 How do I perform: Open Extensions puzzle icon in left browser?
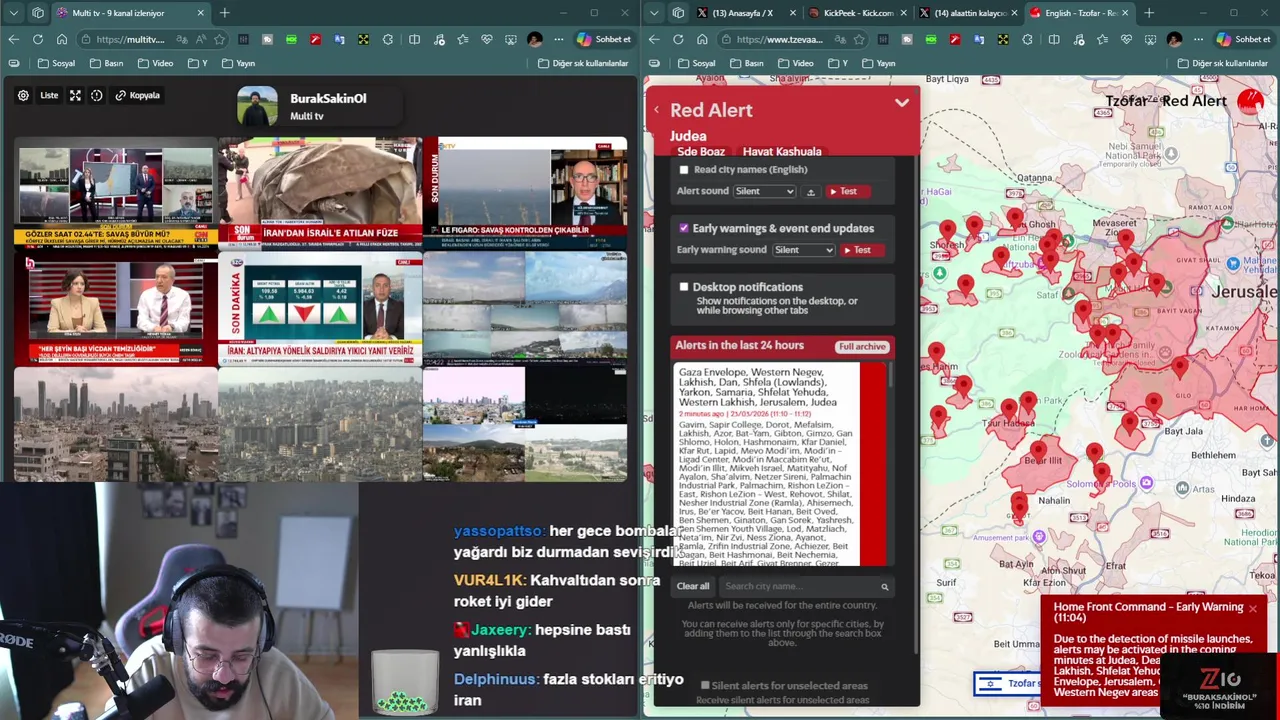pos(388,39)
